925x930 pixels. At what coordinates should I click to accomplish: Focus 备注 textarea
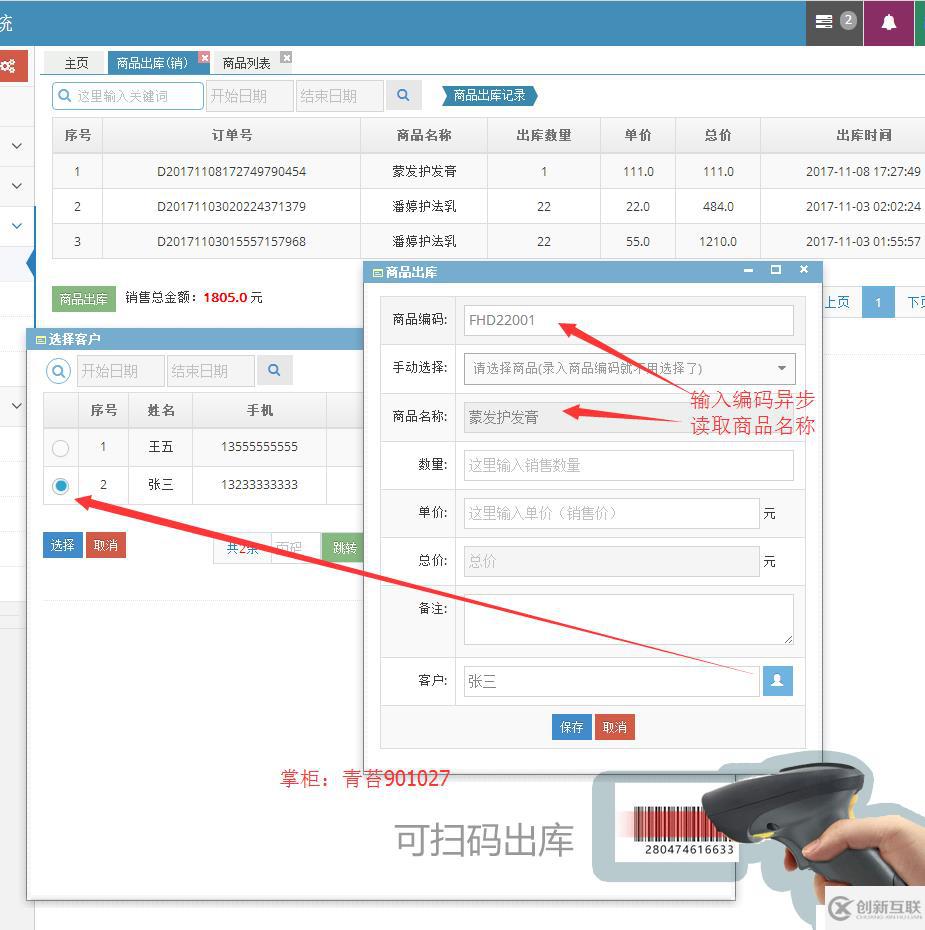tap(629, 619)
